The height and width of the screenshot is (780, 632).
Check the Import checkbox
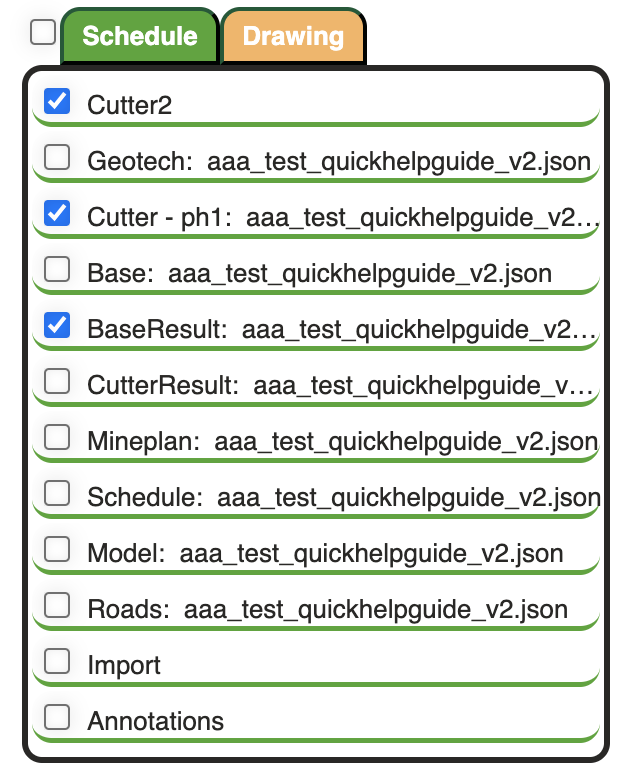pos(58,661)
